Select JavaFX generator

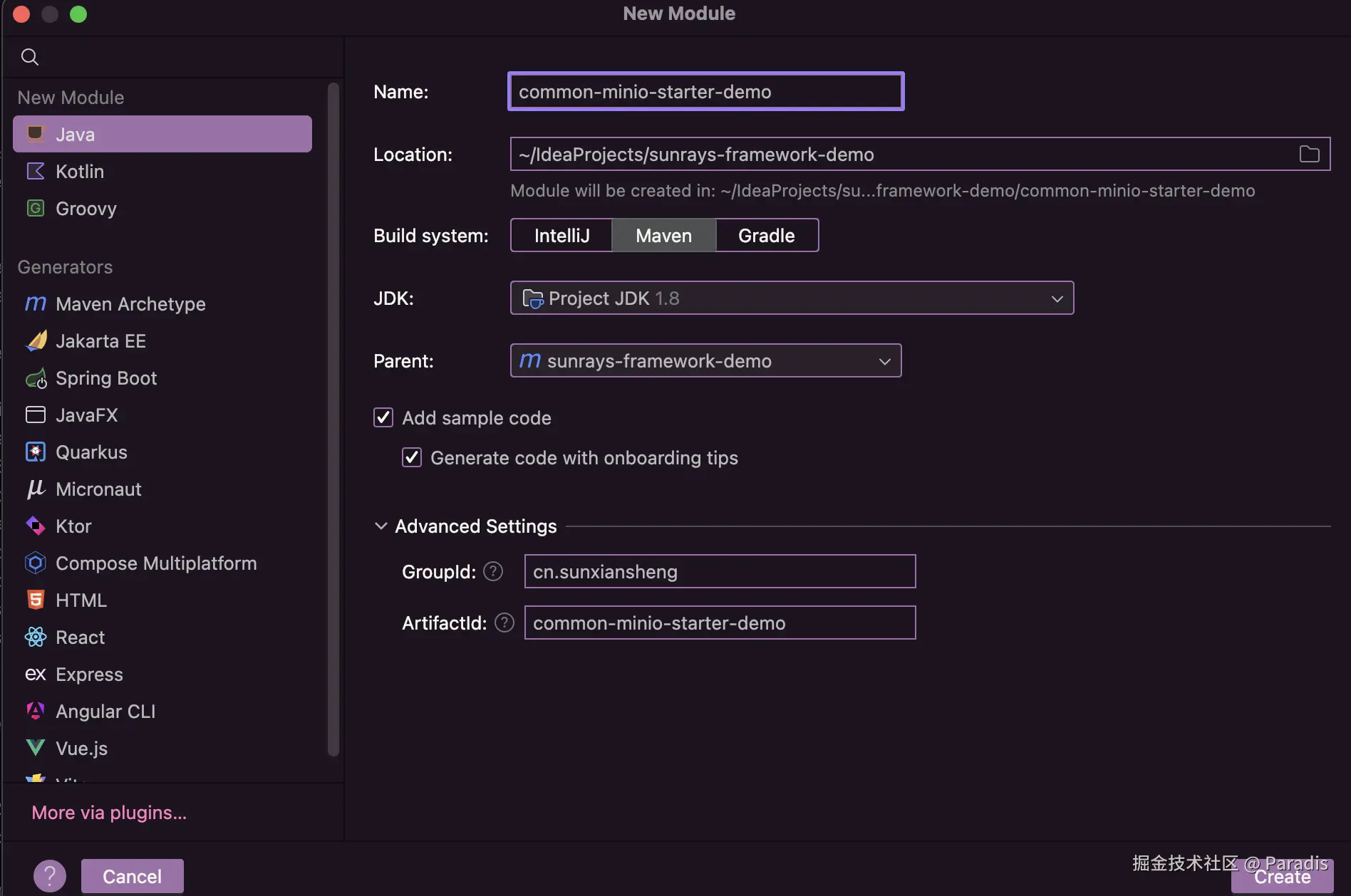pos(162,415)
